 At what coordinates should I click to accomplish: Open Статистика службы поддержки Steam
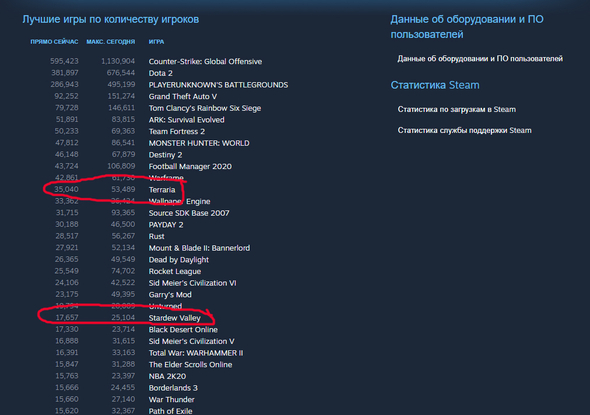pyautogui.click(x=464, y=131)
